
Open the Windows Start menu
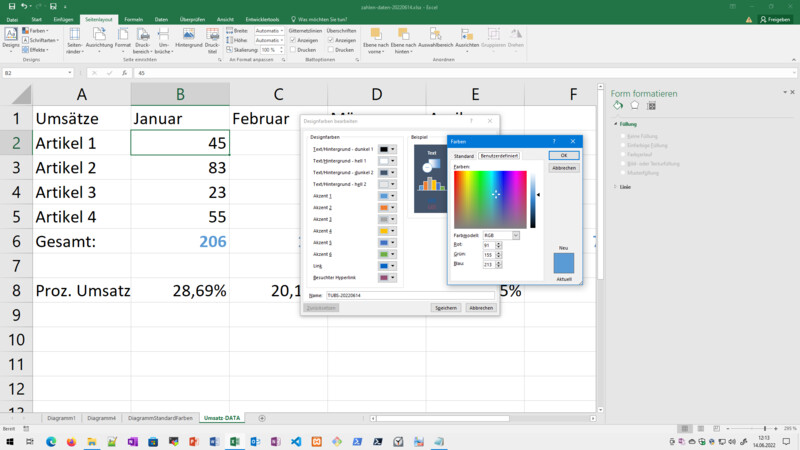click(10, 441)
